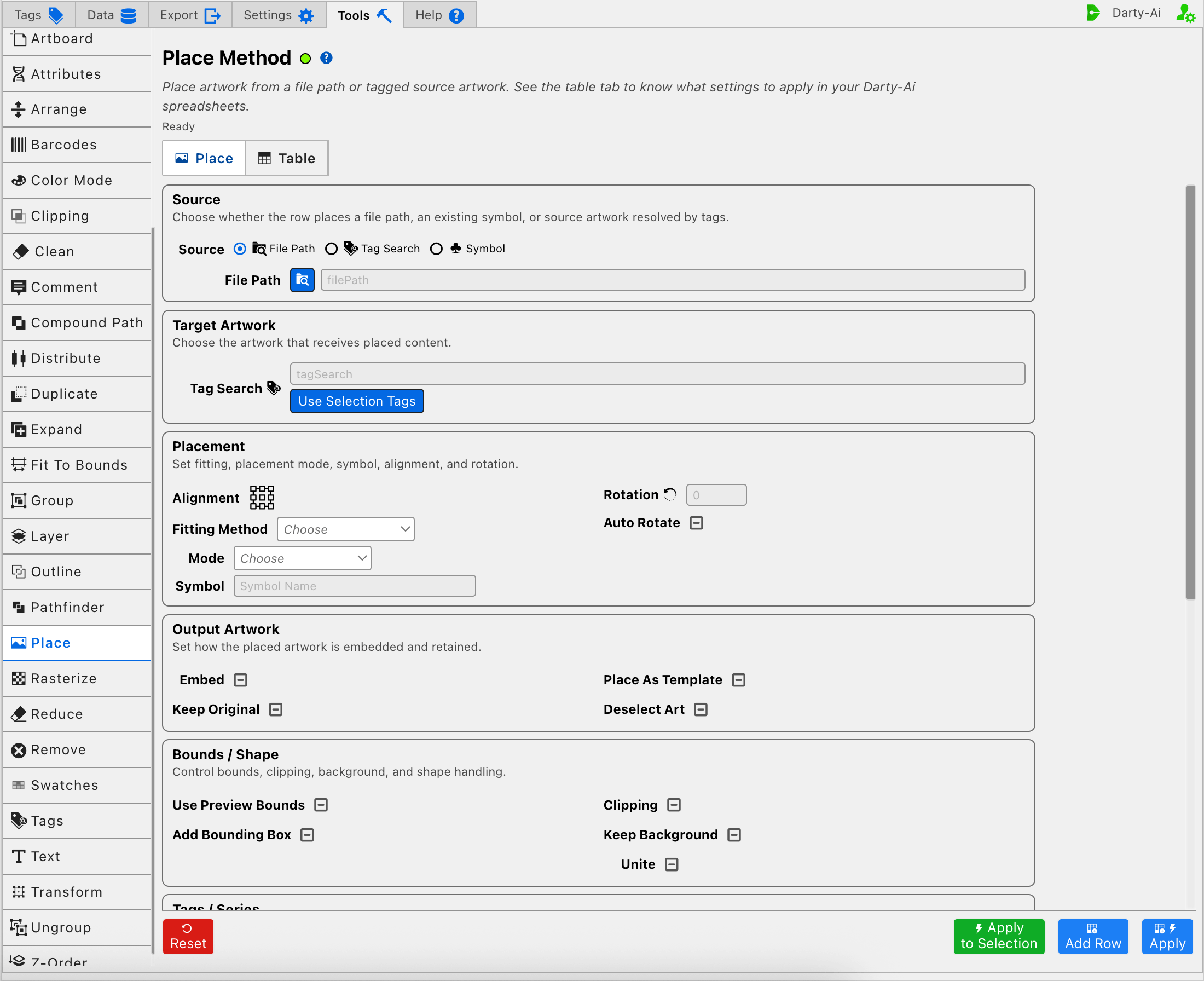Switch to the Settings top tab
The height and width of the screenshot is (981, 1204).
point(279,15)
